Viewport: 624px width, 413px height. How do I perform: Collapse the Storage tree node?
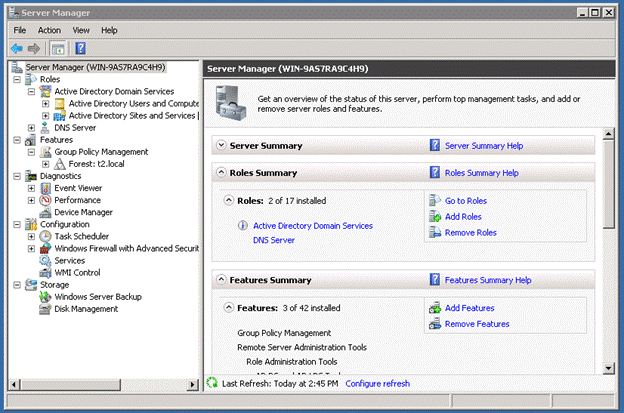click(x=17, y=285)
